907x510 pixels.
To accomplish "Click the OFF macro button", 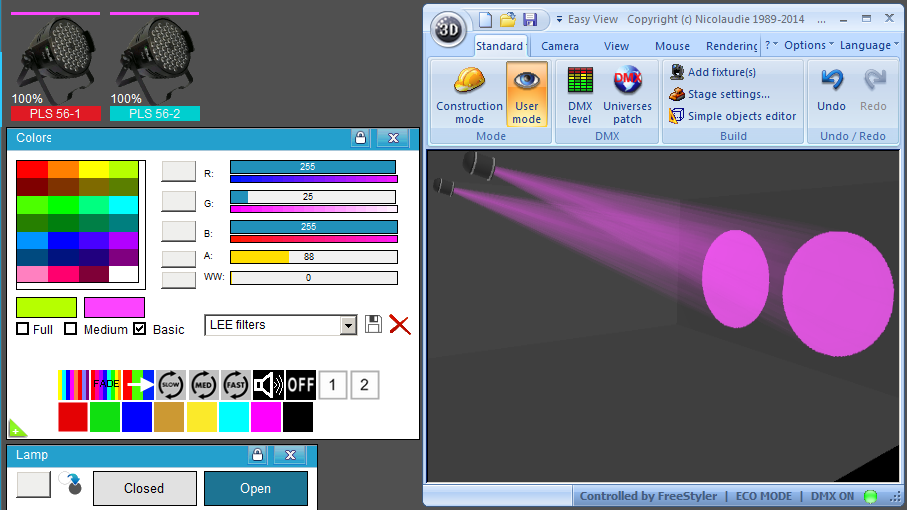I will pos(301,385).
